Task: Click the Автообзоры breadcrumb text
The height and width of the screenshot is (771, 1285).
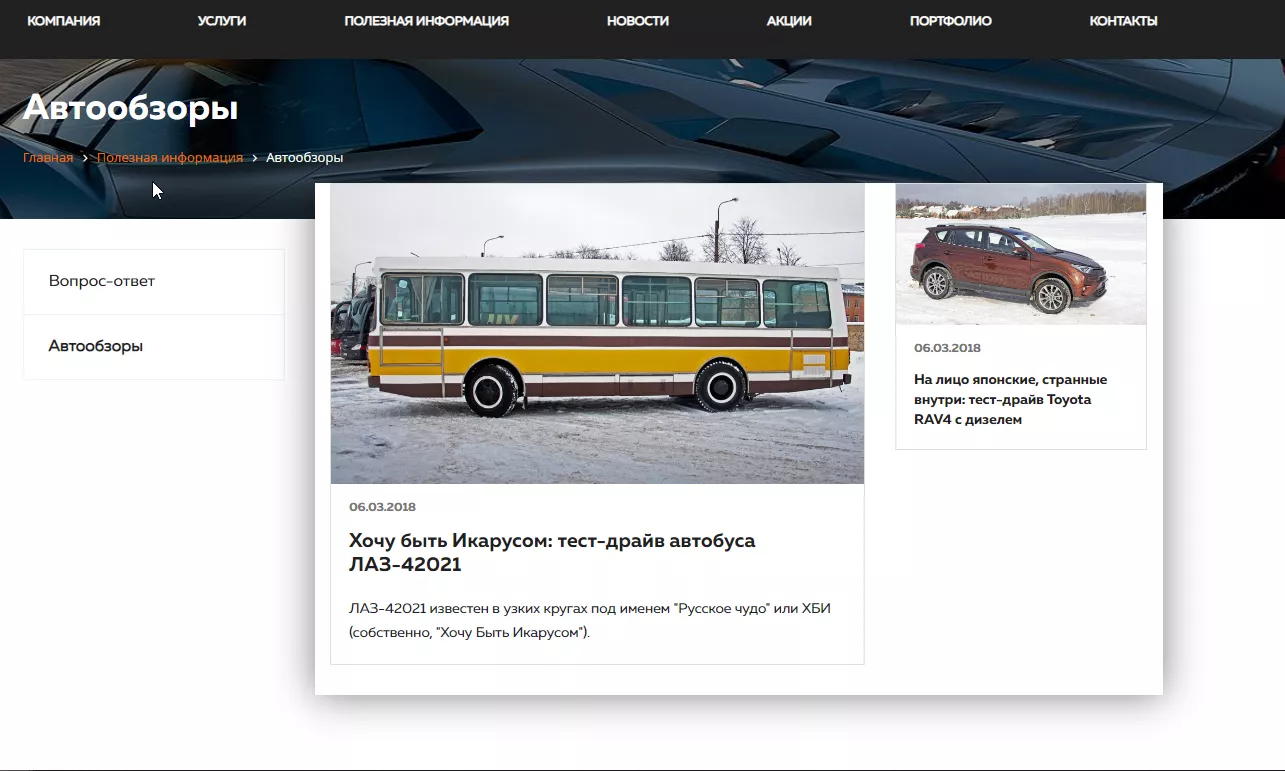Action: [305, 158]
